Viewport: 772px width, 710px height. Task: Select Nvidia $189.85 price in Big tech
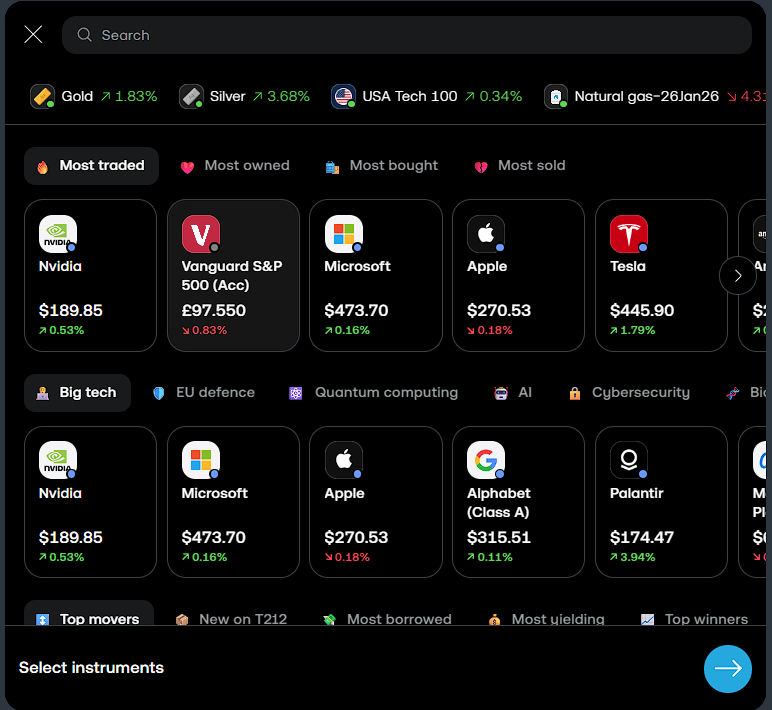[70, 537]
